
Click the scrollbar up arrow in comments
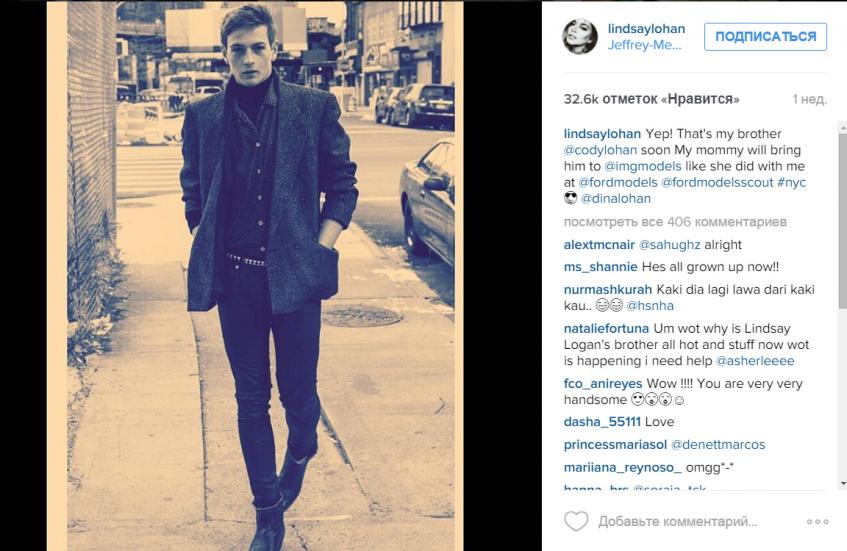coord(842,126)
